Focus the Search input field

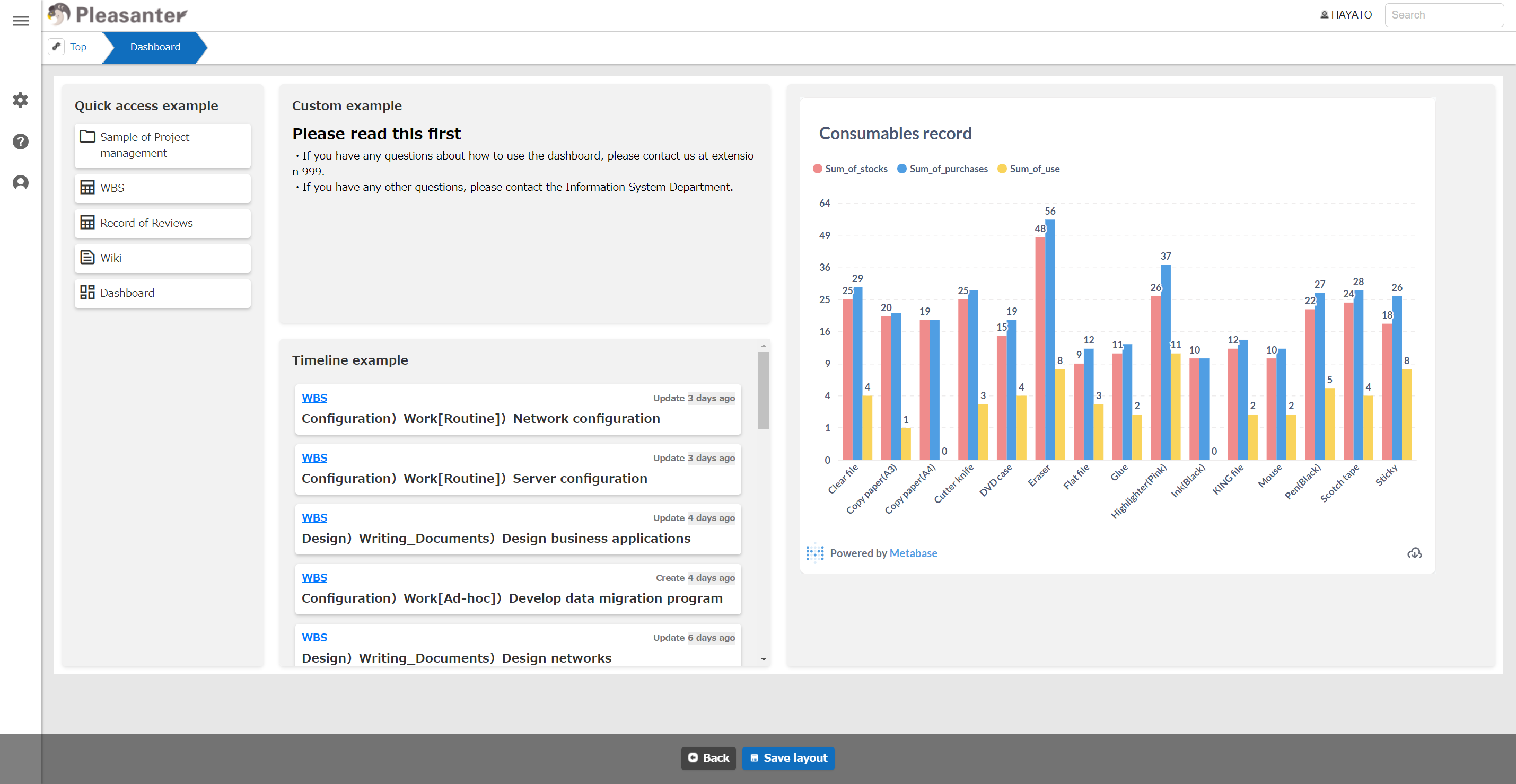(x=1443, y=15)
